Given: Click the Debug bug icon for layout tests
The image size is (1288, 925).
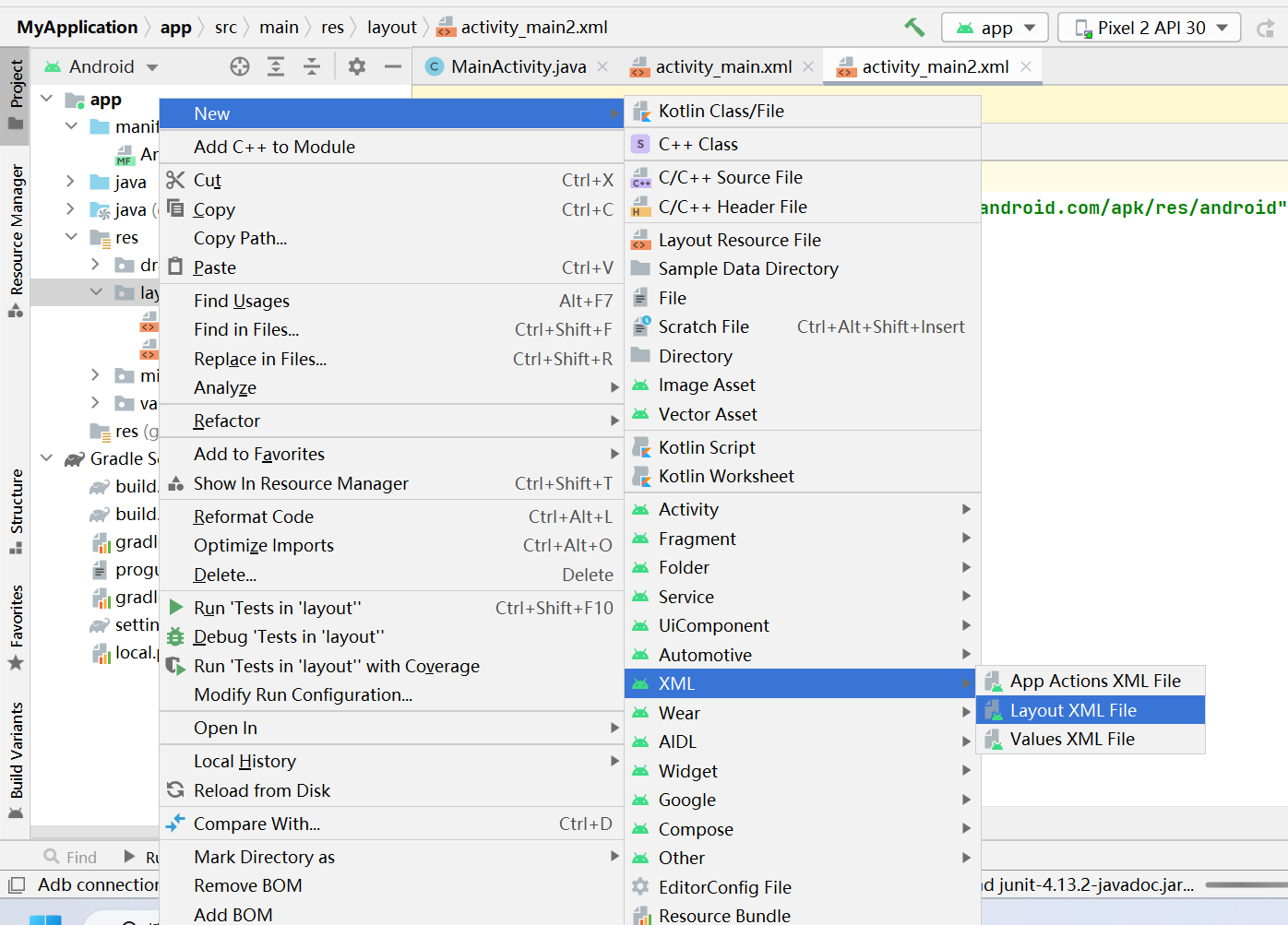Looking at the screenshot, I should [175, 636].
